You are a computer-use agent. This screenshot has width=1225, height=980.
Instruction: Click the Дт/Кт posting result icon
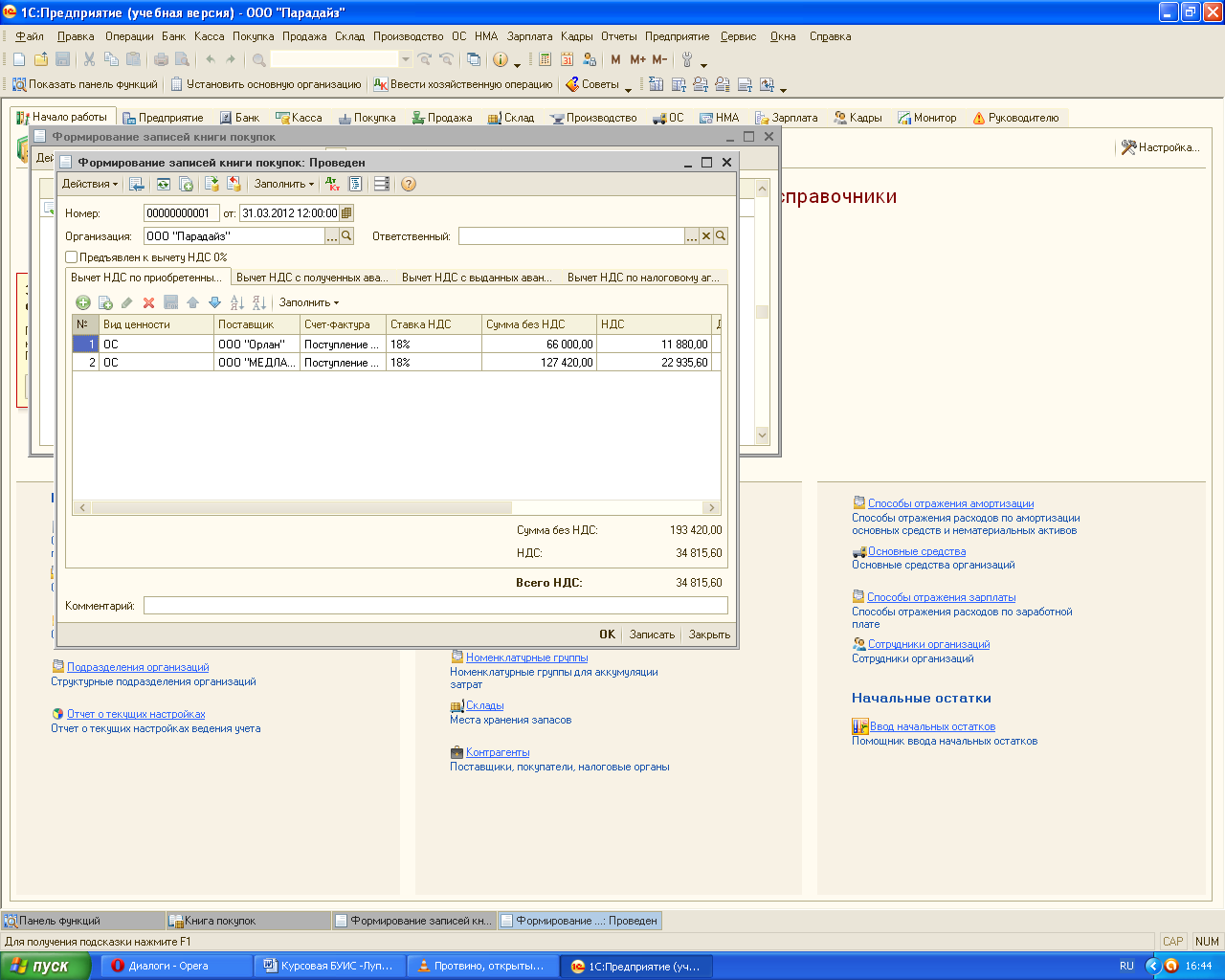point(332,184)
